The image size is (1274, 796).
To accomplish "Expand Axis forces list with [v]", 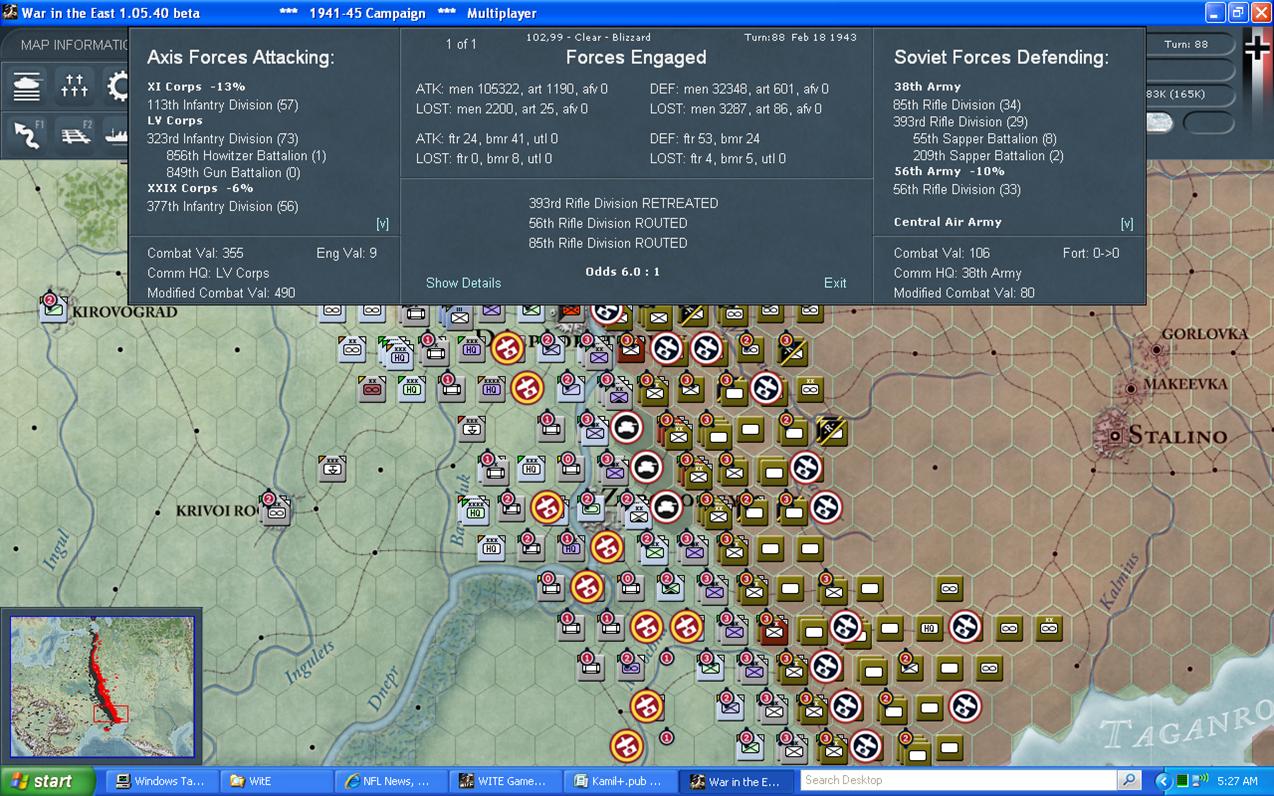I will tap(382, 224).
